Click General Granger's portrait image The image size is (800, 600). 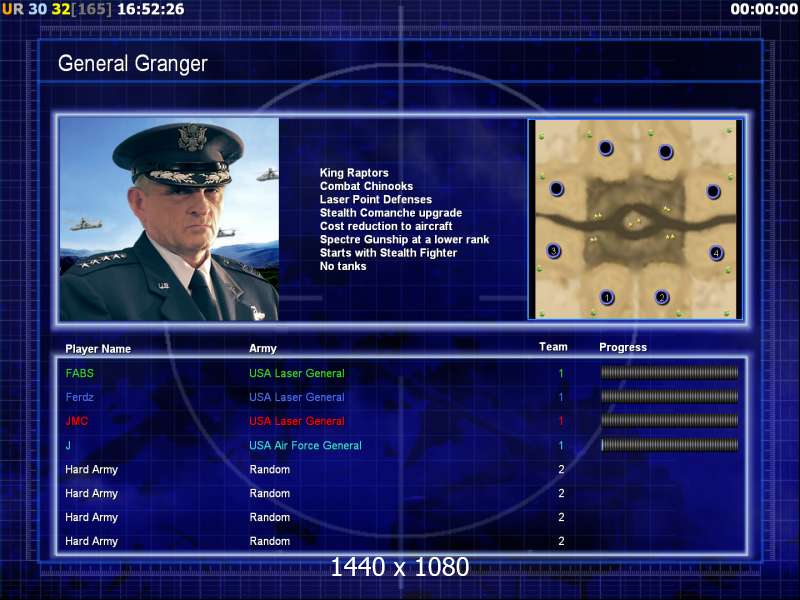click(x=169, y=219)
